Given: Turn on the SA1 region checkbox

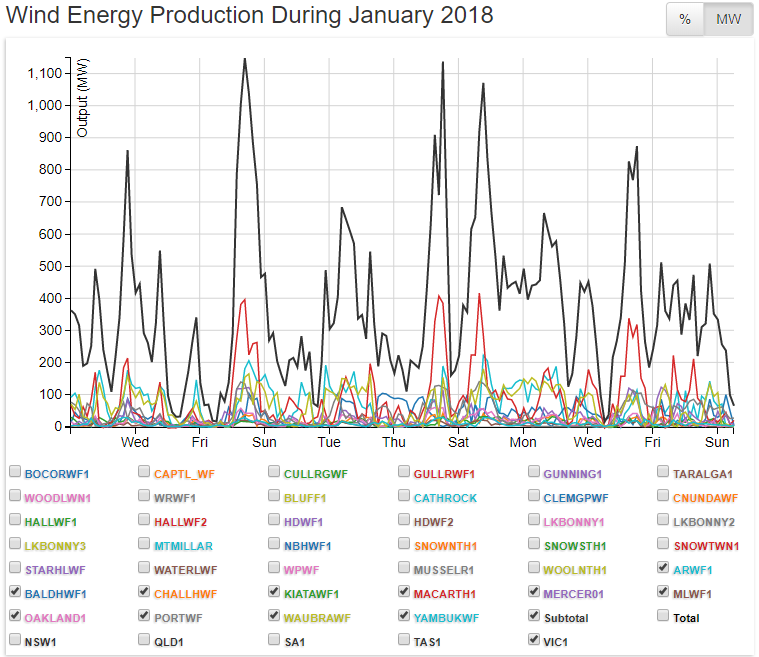Looking at the screenshot, I should click(275, 640).
